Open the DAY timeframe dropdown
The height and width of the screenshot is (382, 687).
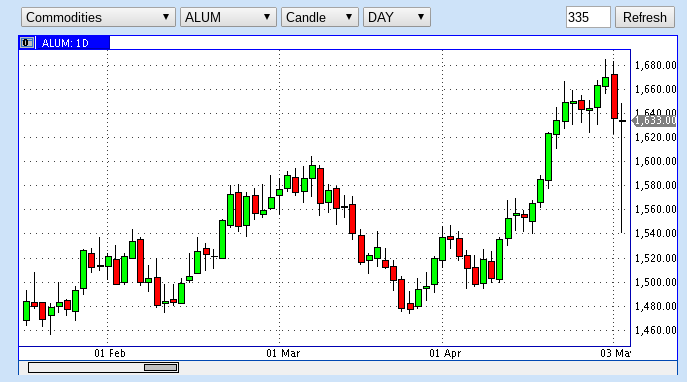(x=397, y=17)
